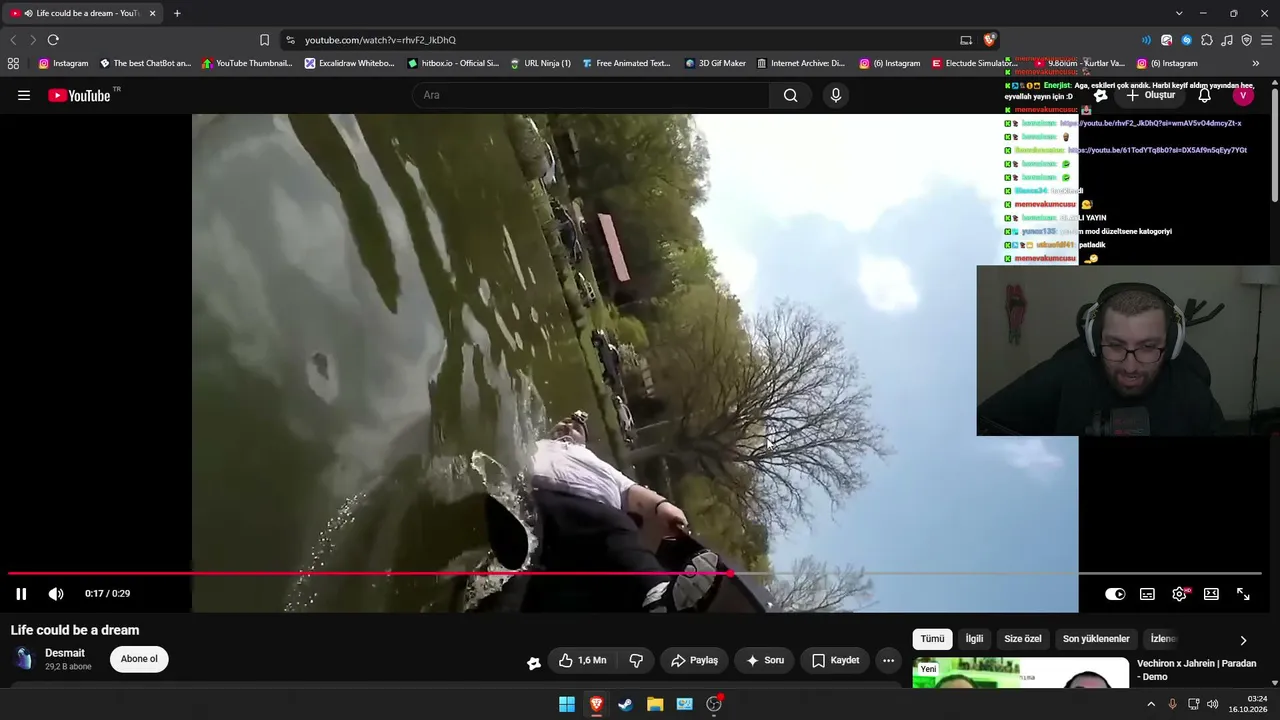Focus the YouTube Ara search field
1280x720 pixels.
pos(590,95)
